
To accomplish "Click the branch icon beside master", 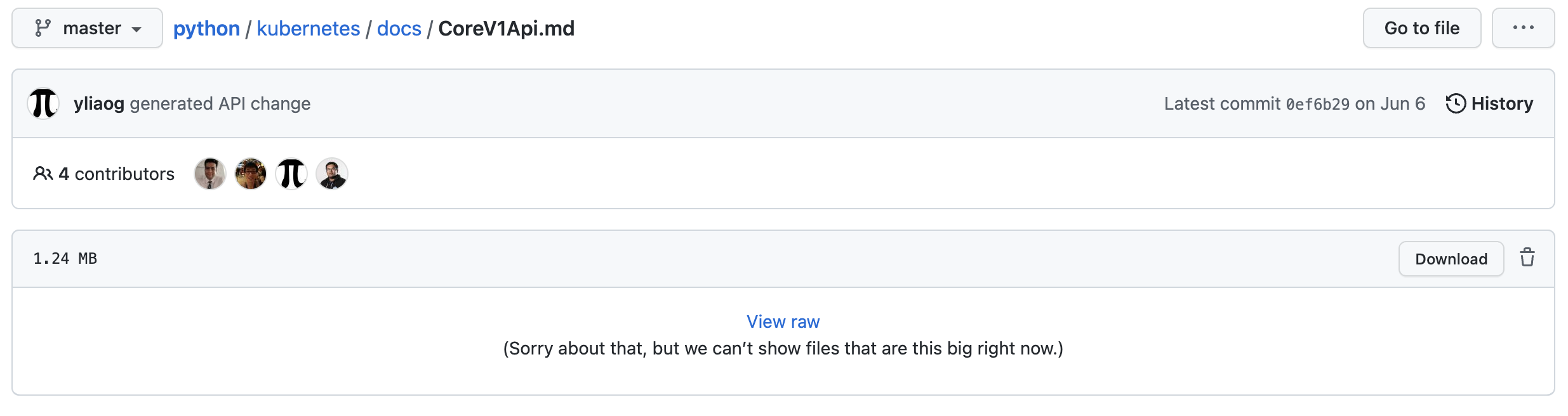I will pyautogui.click(x=43, y=28).
